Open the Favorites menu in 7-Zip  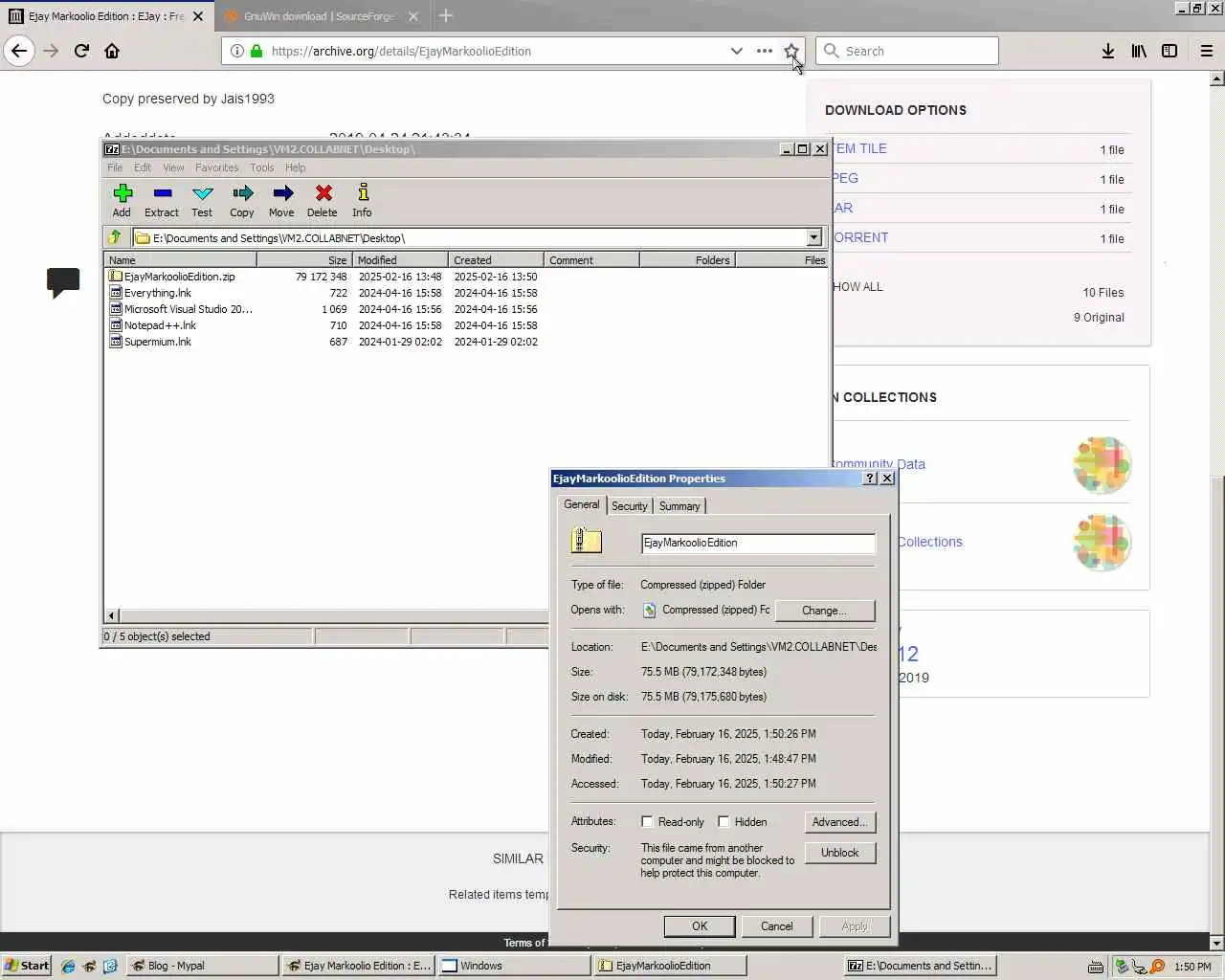216,167
